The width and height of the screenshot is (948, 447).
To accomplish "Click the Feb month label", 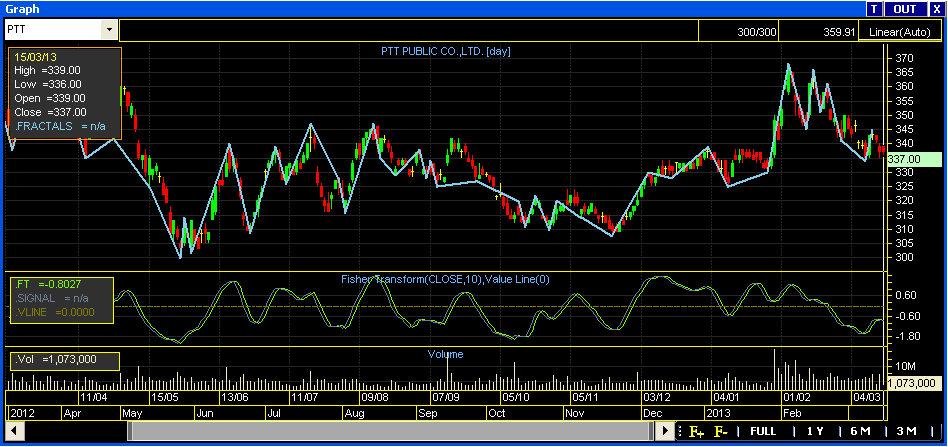I will pos(793,414).
